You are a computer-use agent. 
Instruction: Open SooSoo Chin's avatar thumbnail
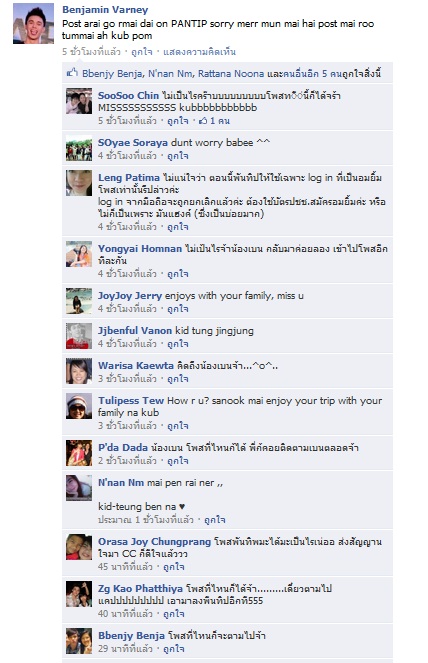[79, 101]
